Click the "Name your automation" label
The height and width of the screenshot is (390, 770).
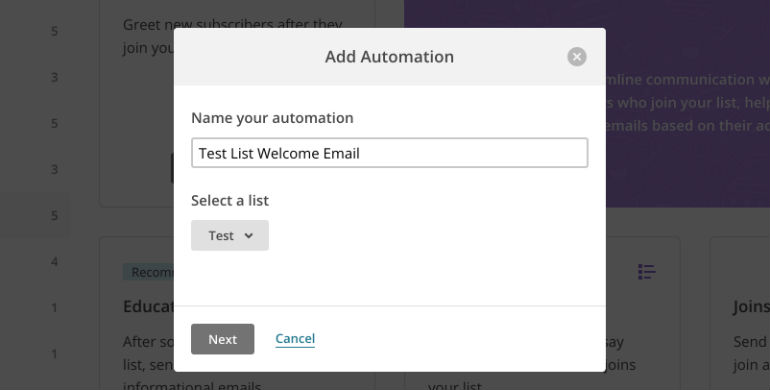pyautogui.click(x=272, y=118)
